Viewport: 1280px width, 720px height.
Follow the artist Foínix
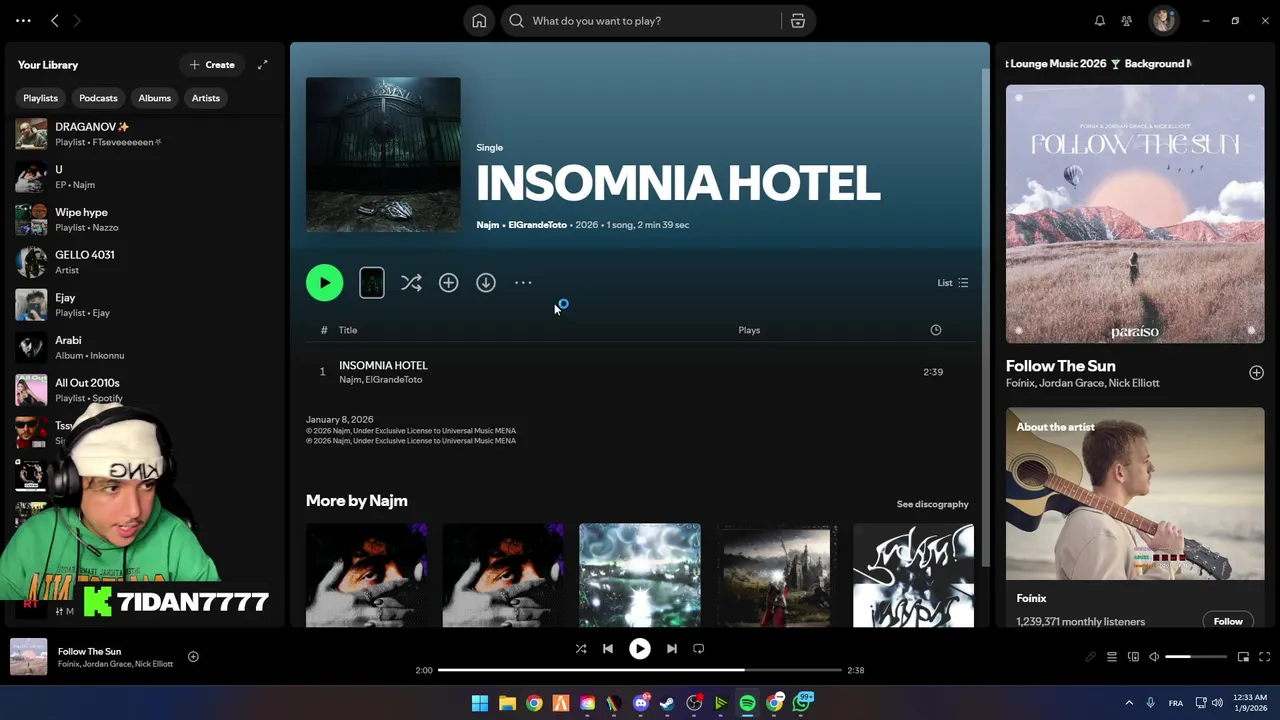(x=1228, y=621)
